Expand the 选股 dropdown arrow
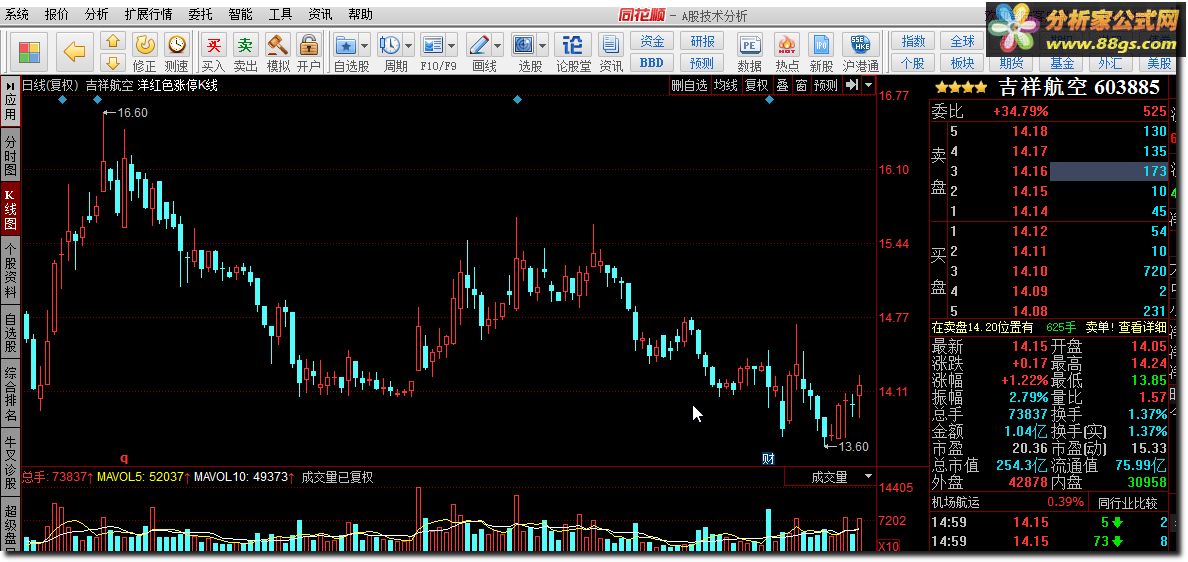Image resolution: width=1188 pixels, height=562 pixels. [x=542, y=44]
